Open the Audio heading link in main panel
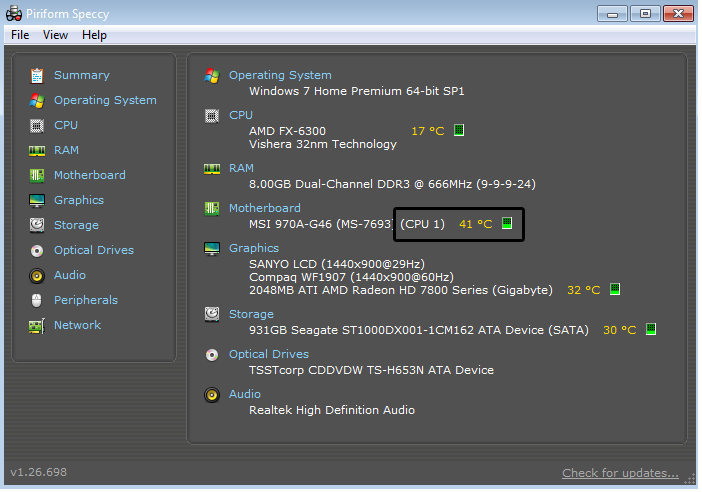Screen dimensions: 702x492 (244, 394)
